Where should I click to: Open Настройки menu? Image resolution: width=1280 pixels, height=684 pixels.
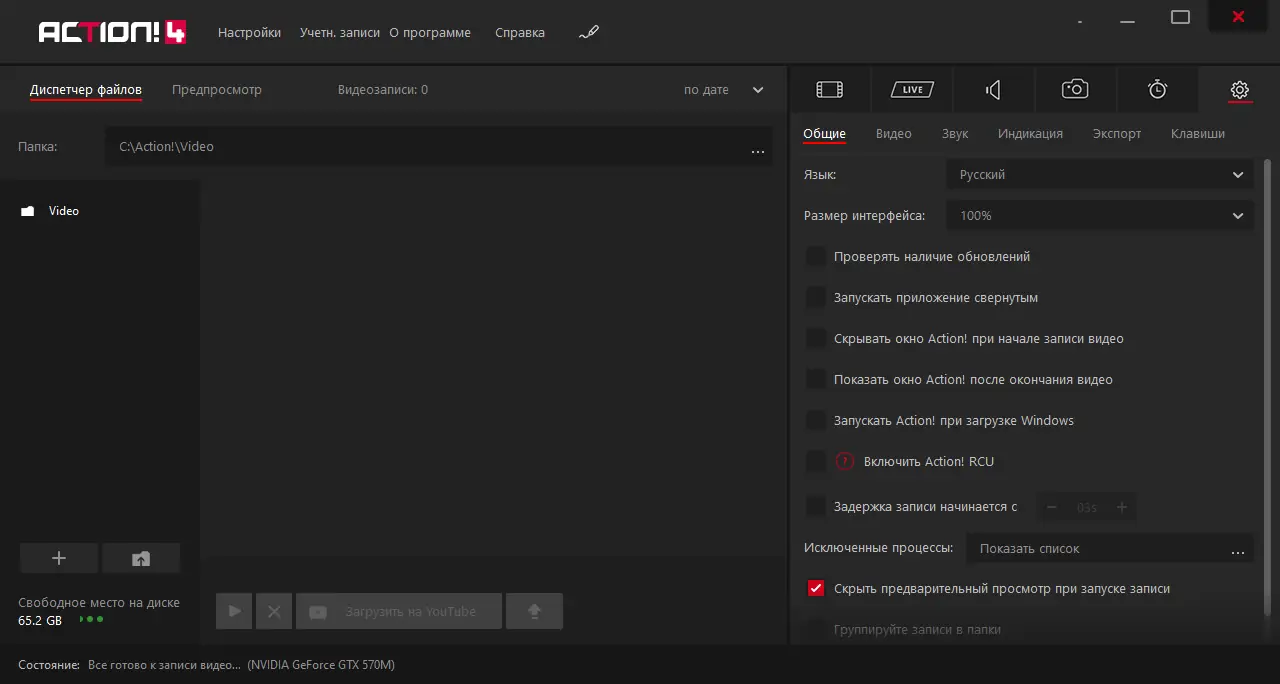point(249,32)
